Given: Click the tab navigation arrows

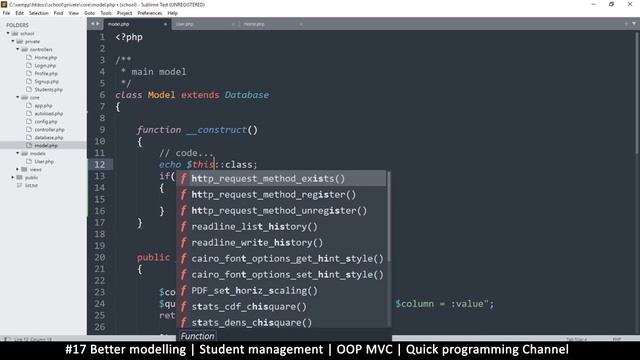Looking at the screenshot, I should (95, 24).
